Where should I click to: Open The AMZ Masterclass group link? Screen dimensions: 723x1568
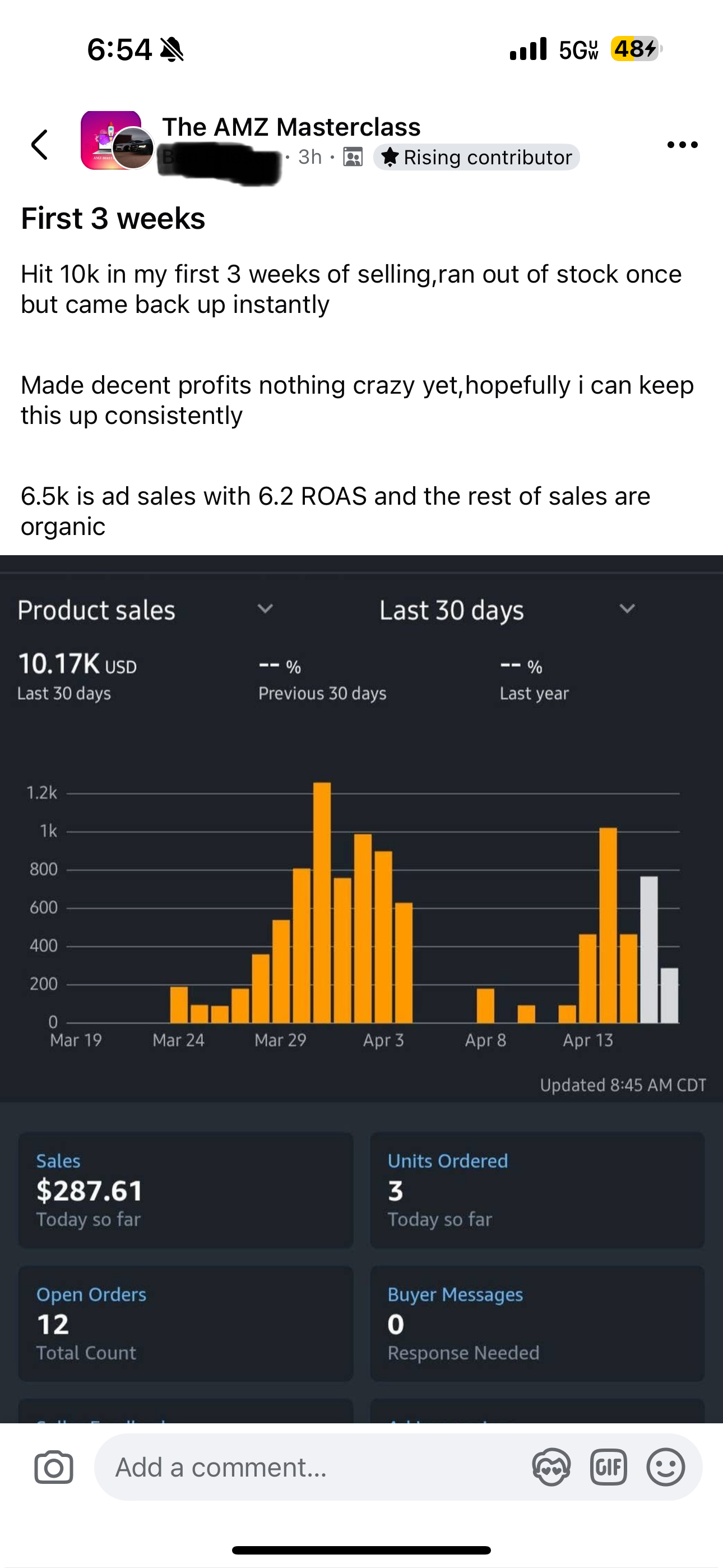(x=291, y=127)
